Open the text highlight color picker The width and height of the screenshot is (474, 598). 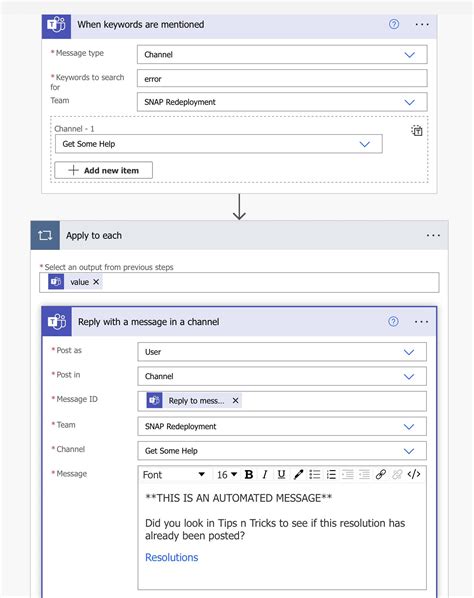(x=298, y=474)
